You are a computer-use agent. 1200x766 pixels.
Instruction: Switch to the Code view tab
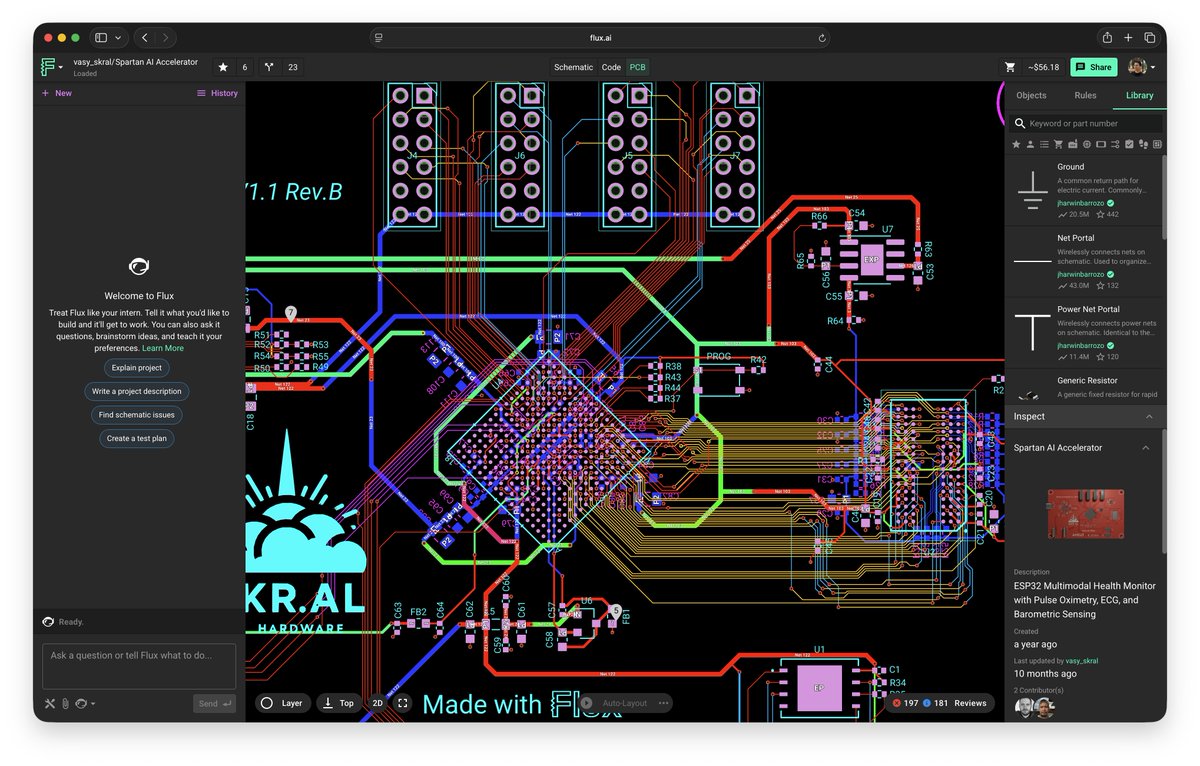(611, 67)
